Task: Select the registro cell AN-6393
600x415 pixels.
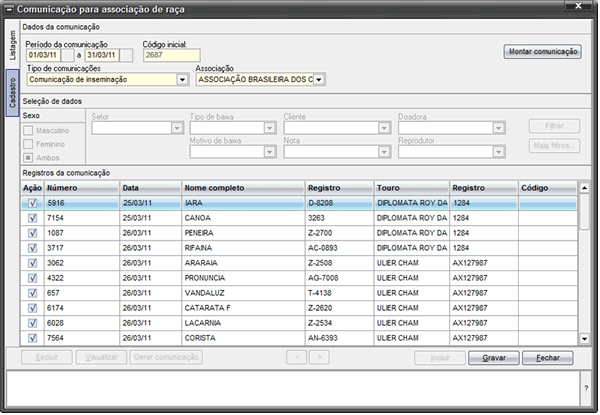Action: [x=339, y=338]
